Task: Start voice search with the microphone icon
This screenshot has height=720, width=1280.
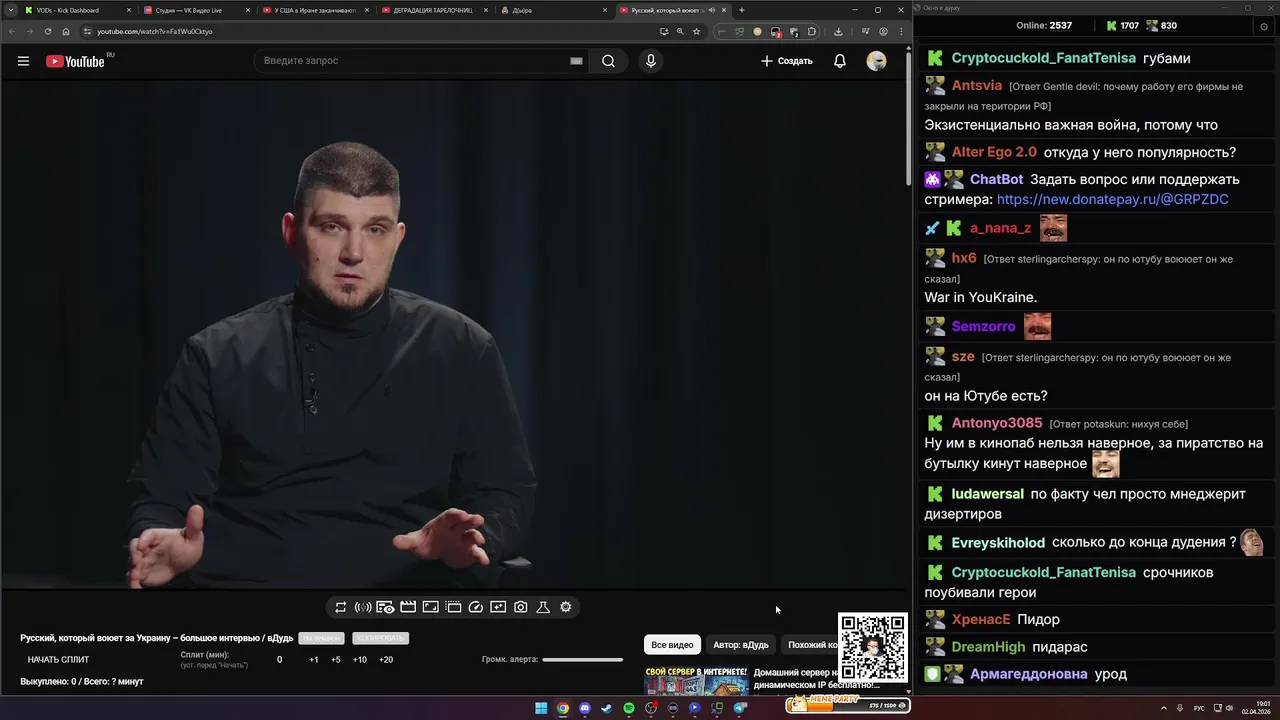Action: click(x=651, y=61)
